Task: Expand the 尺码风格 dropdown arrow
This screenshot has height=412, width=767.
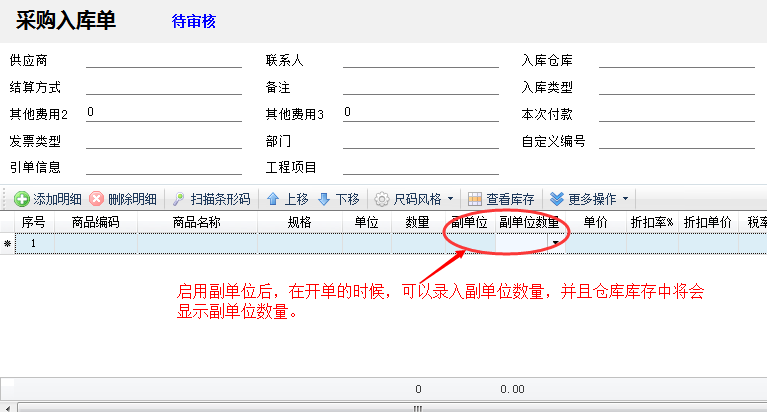Action: pyautogui.click(x=450, y=199)
